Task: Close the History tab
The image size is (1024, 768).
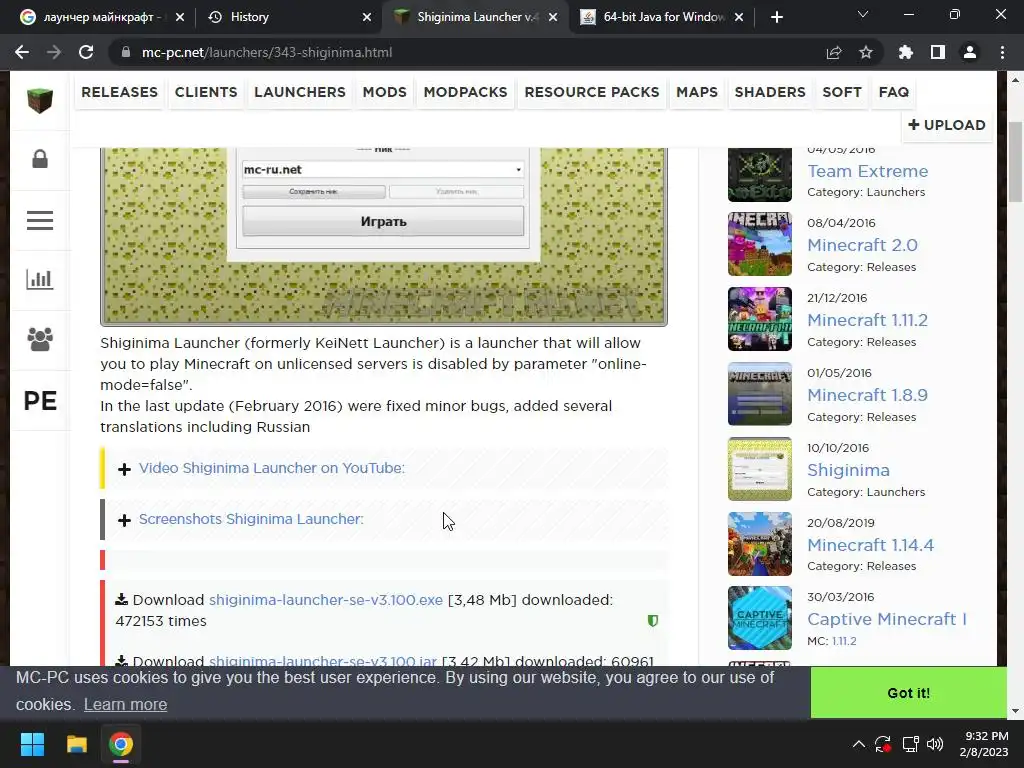Action: tap(367, 17)
